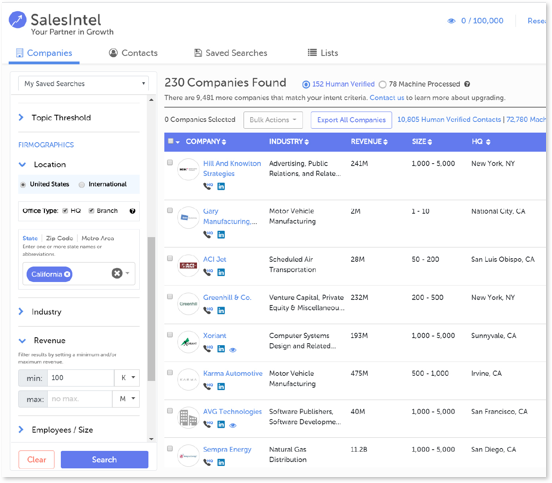Switch to the Contacts tab
The width and height of the screenshot is (552, 483).
point(133,53)
